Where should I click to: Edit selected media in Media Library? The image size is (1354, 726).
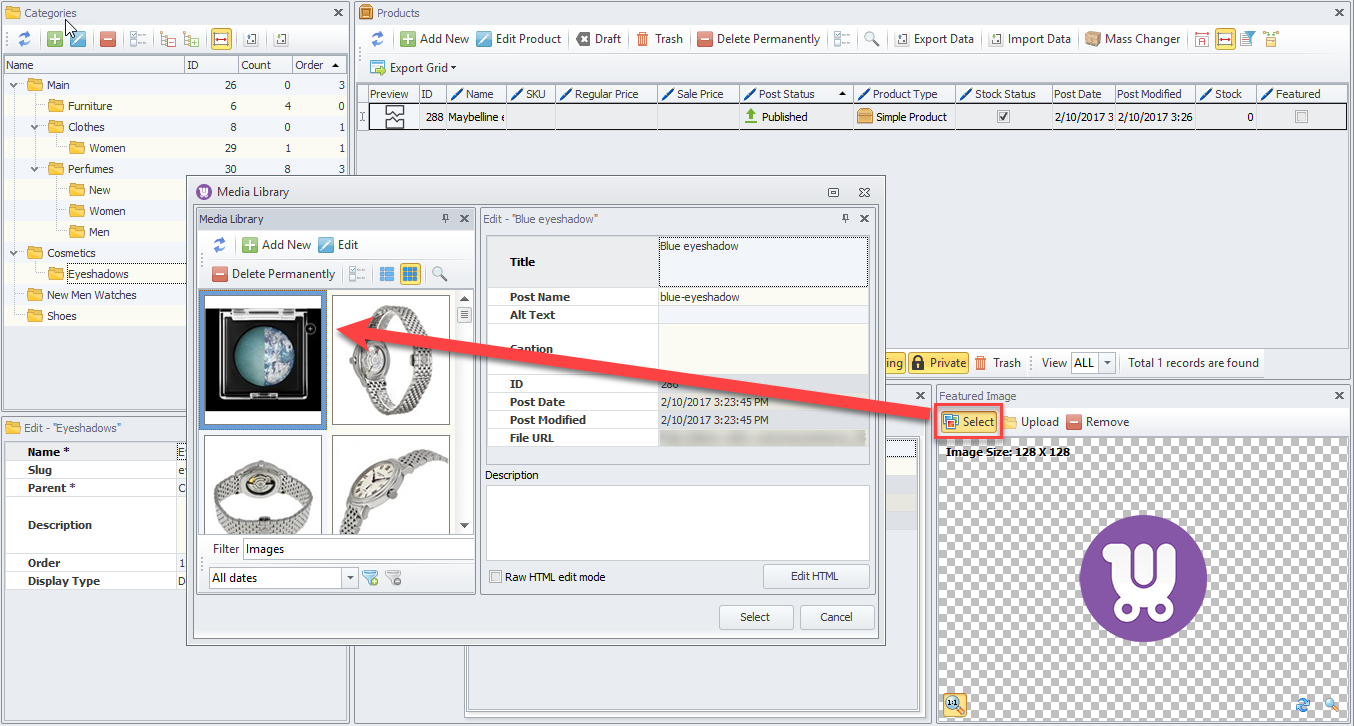(338, 245)
